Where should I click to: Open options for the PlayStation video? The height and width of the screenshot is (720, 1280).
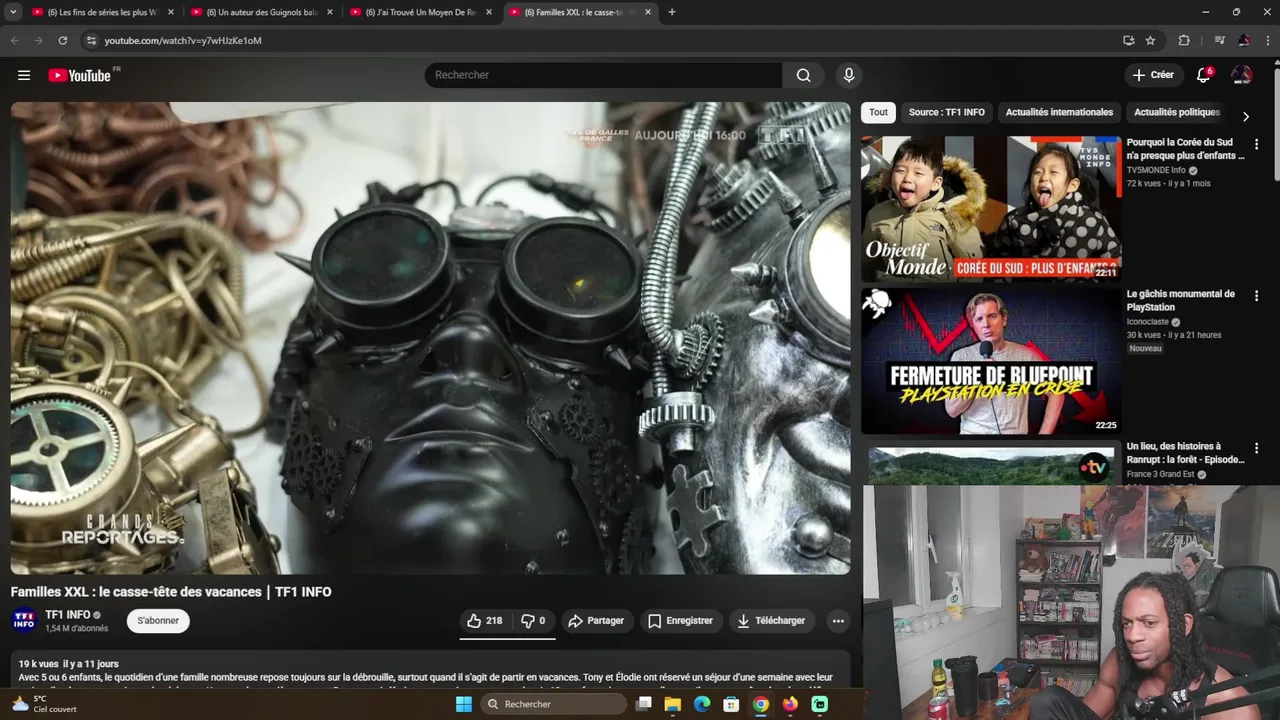(x=1256, y=296)
